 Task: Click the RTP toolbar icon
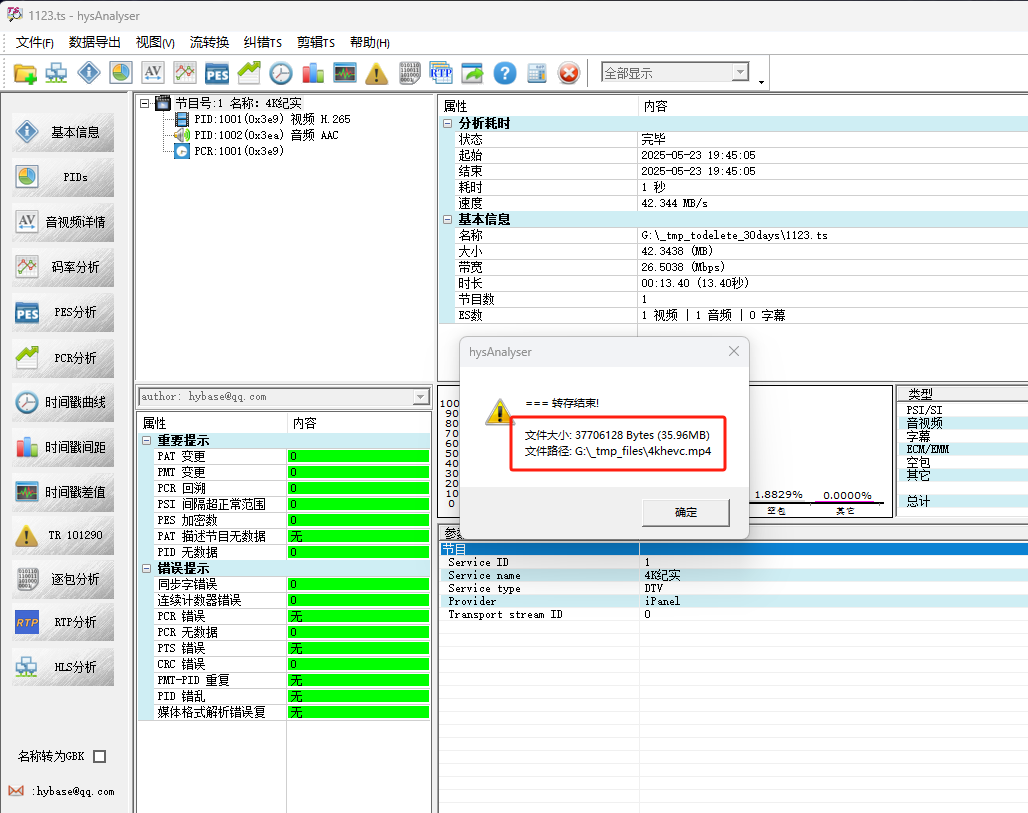pos(441,73)
